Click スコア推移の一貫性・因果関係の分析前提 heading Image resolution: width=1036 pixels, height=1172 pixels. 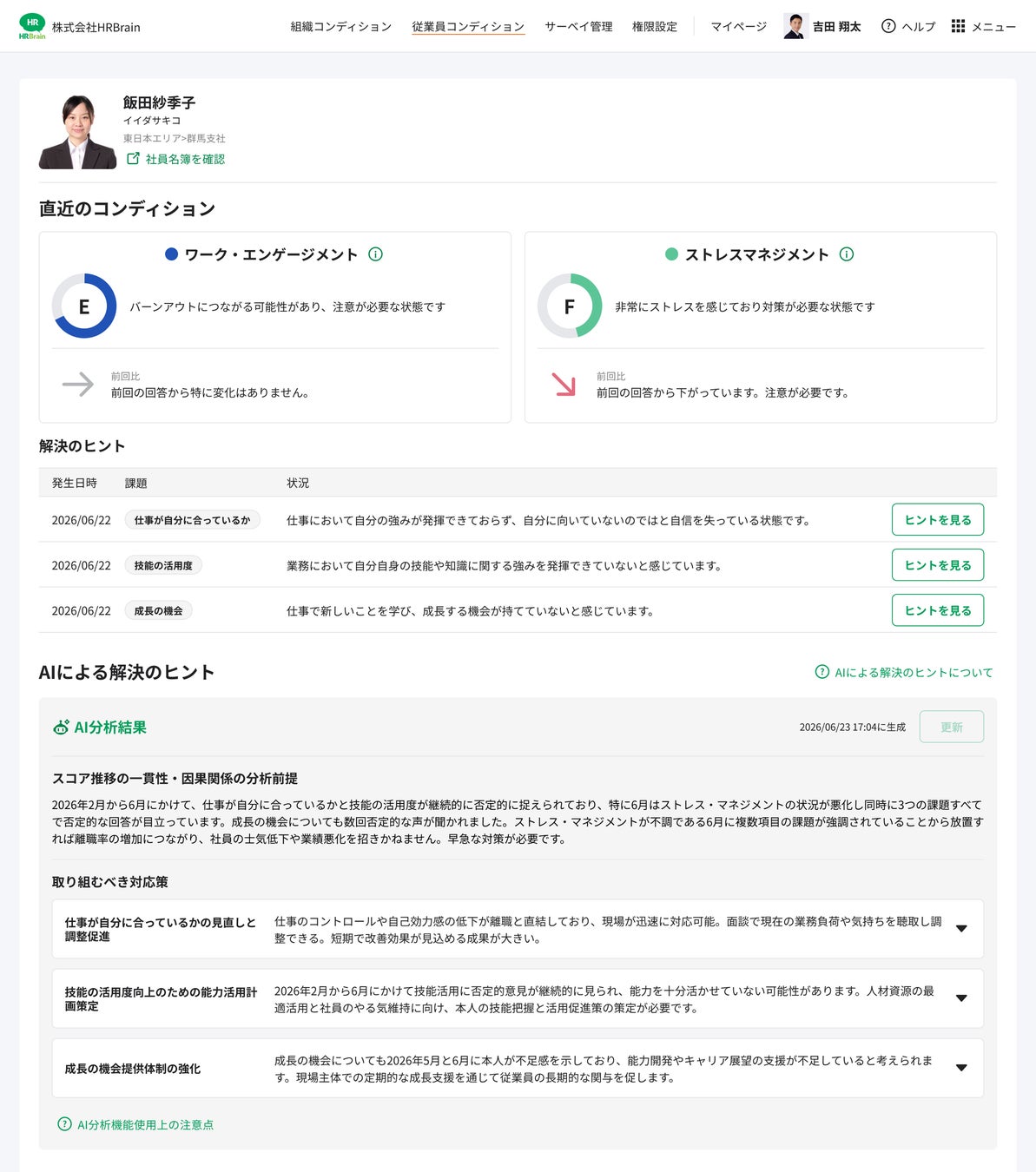coord(175,778)
